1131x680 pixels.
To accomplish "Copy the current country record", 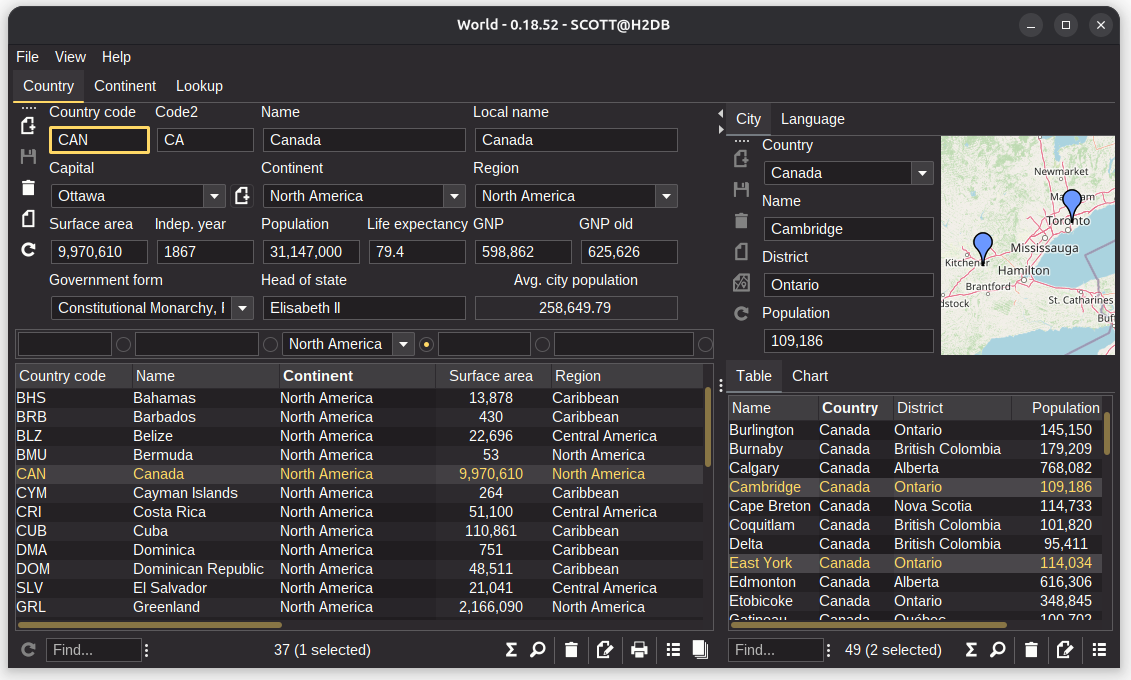I will pos(27,219).
